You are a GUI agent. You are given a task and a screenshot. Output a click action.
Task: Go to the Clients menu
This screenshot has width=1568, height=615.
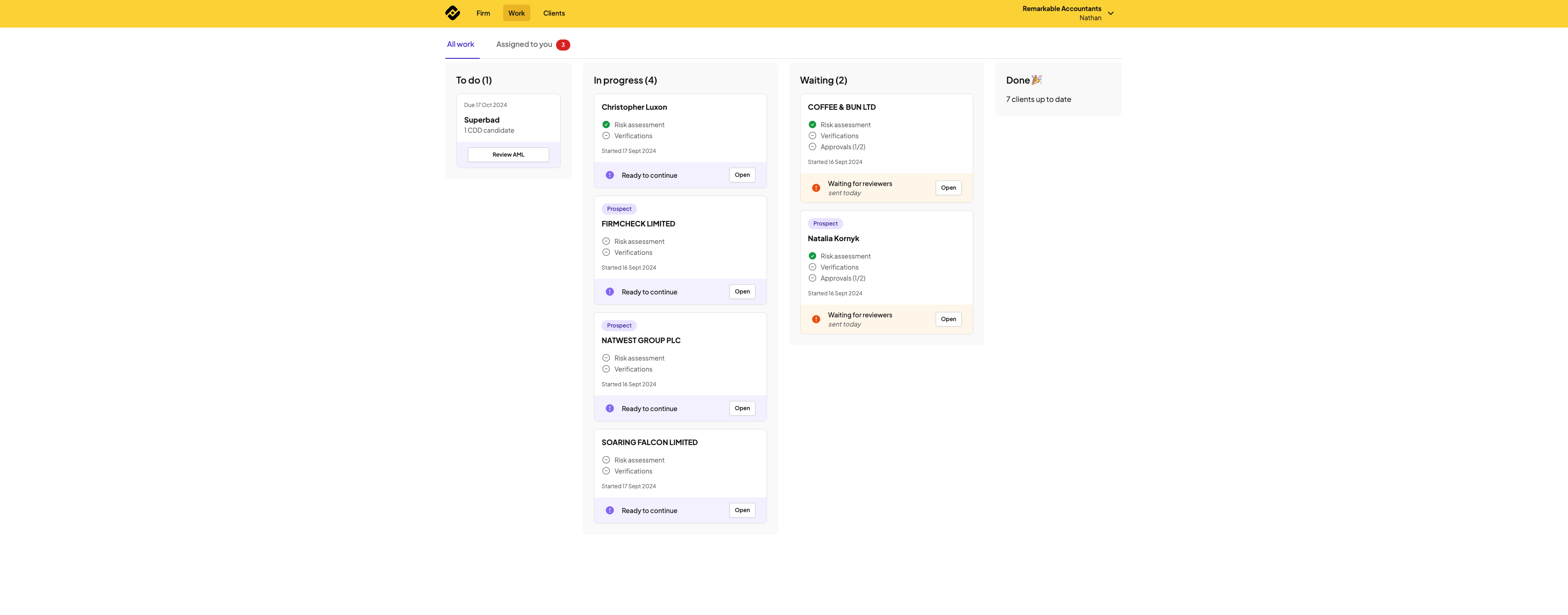pyautogui.click(x=553, y=13)
